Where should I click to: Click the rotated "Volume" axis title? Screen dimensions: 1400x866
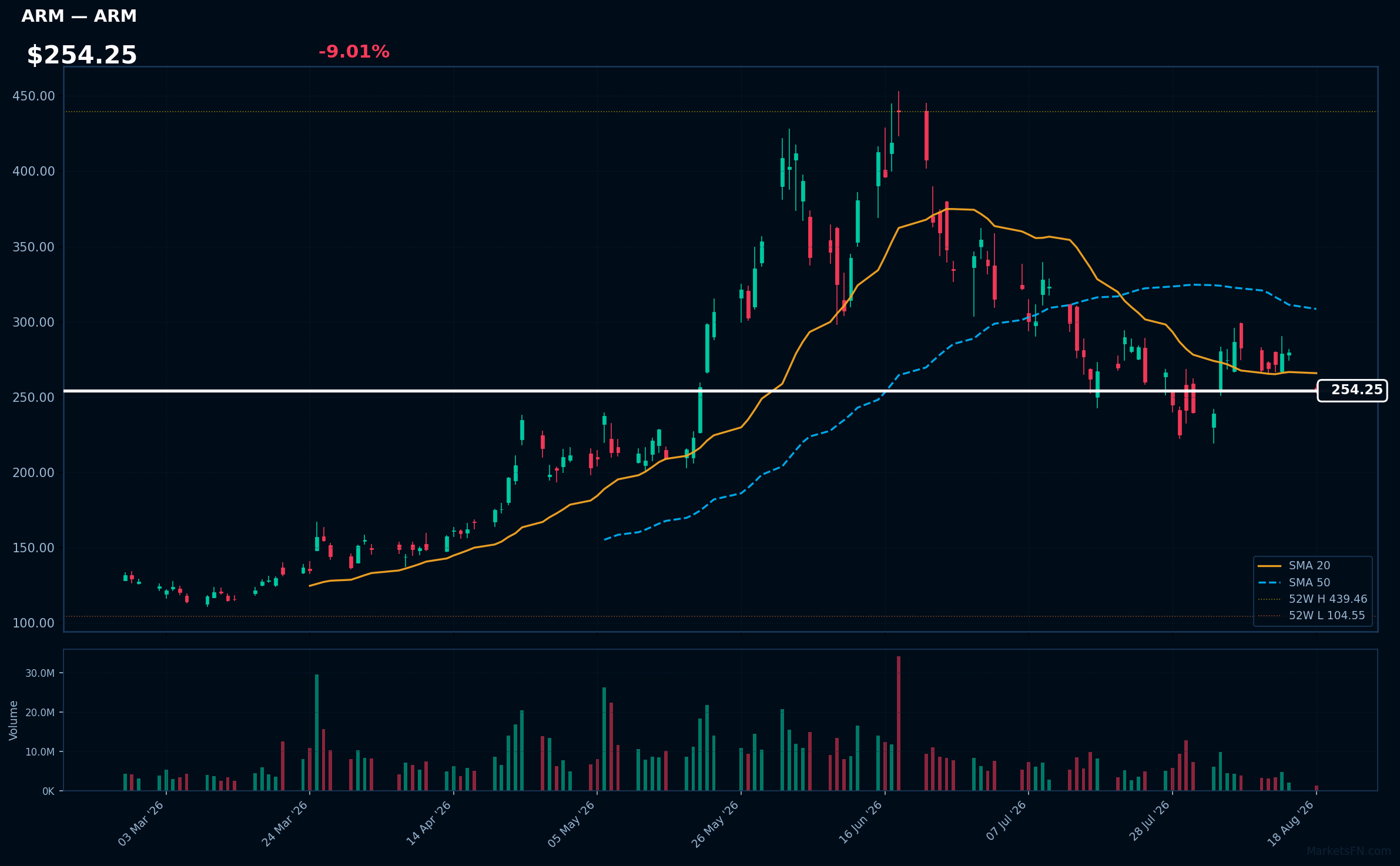[14, 720]
